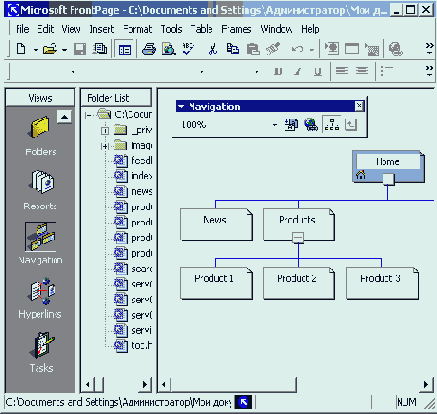437x414 pixels.
Task: Select the News page node
Action: click(x=216, y=224)
